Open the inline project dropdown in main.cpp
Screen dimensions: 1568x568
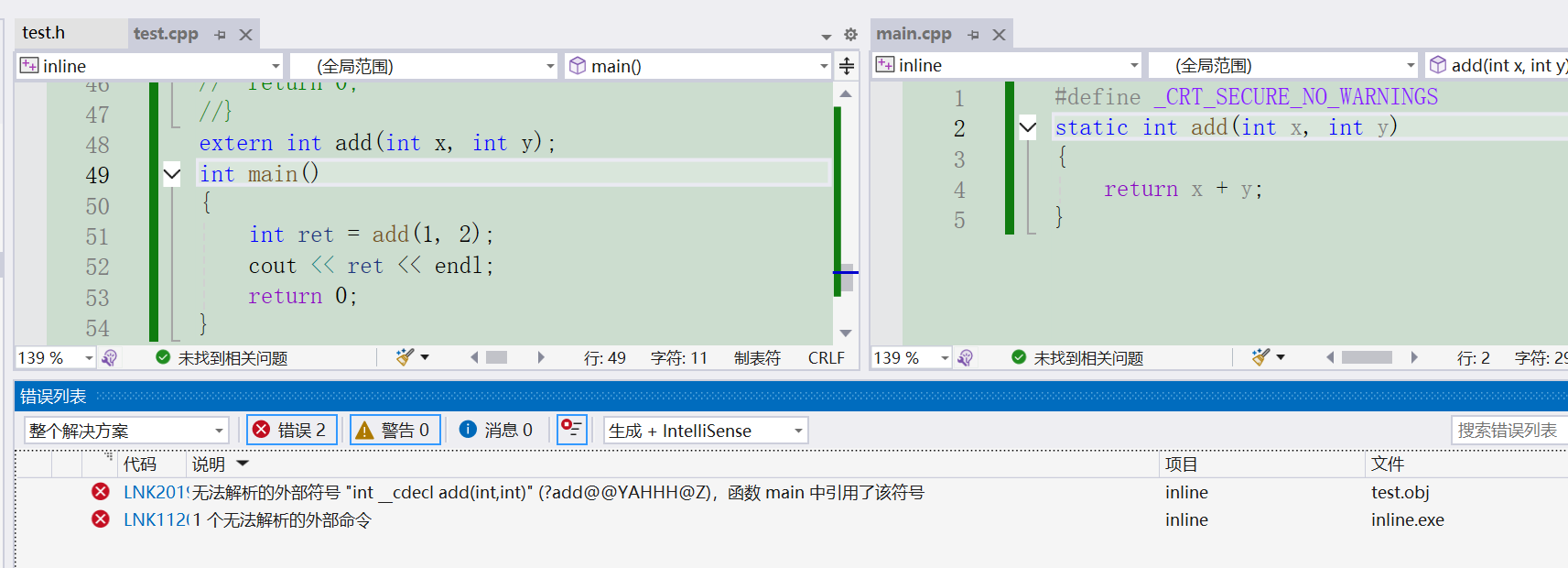[1007, 65]
